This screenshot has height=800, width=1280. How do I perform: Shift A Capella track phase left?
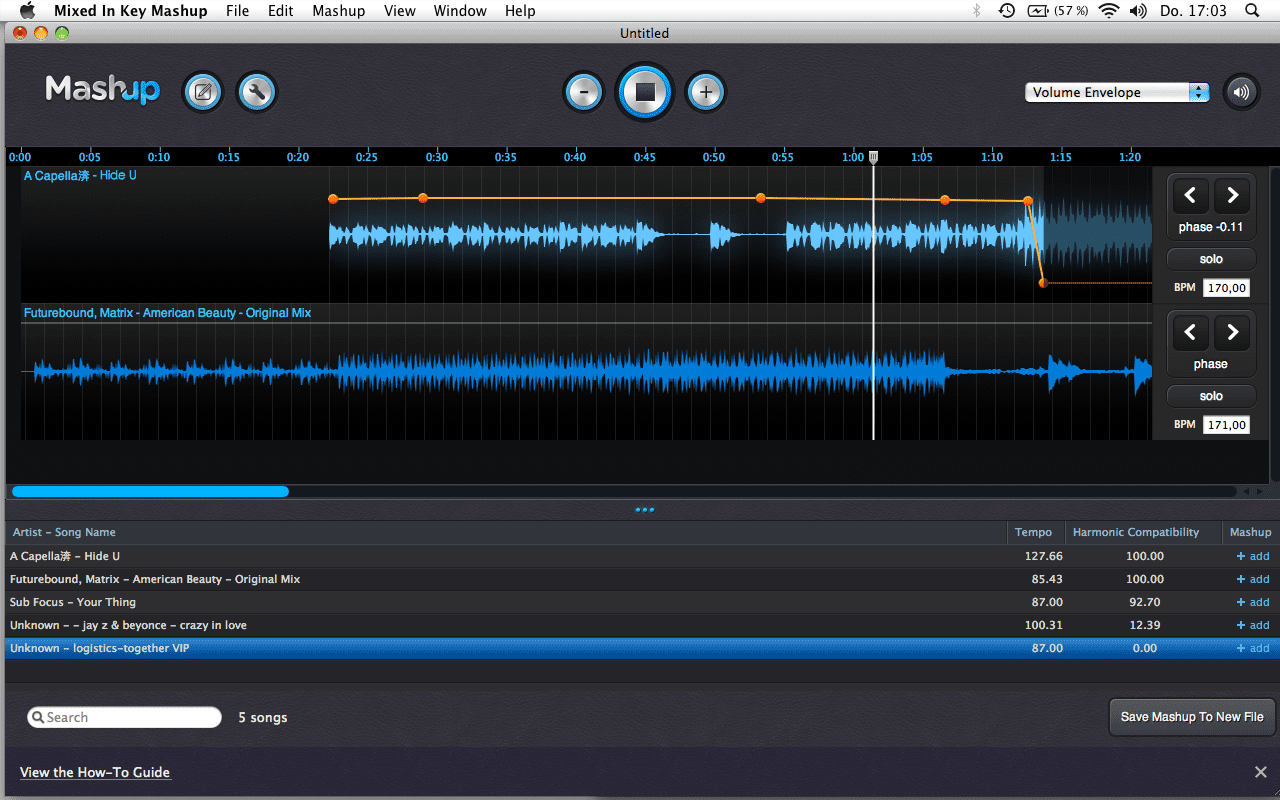point(1190,196)
